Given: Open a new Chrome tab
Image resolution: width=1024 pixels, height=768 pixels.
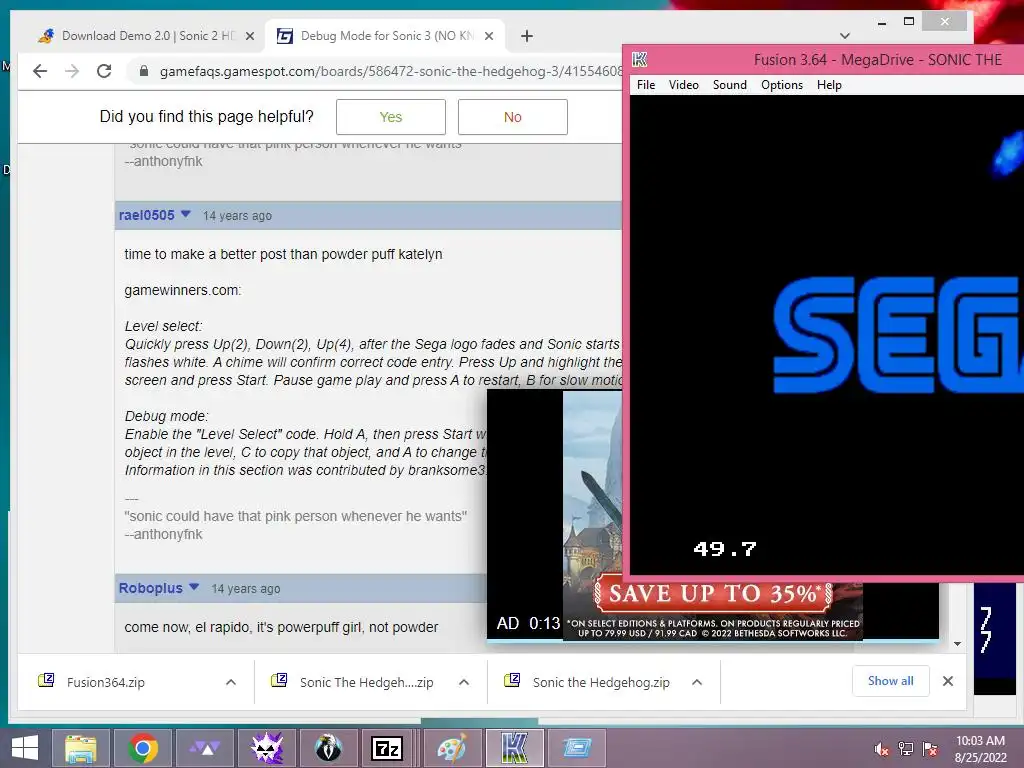Looking at the screenshot, I should (x=526, y=36).
